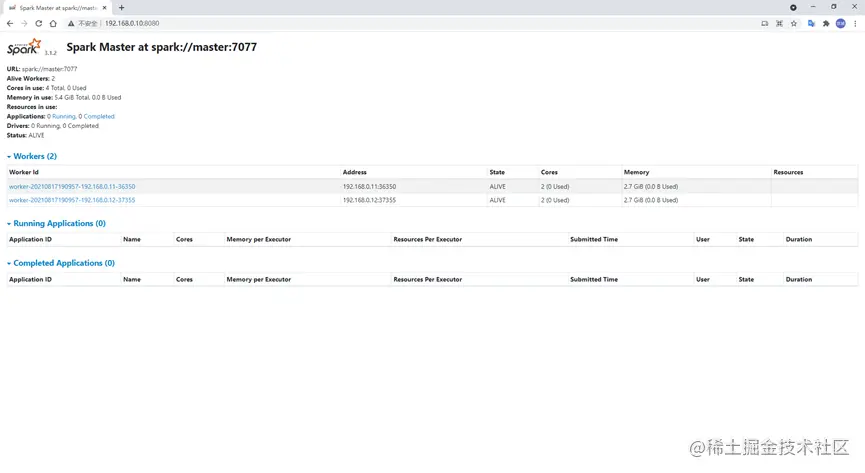This screenshot has height=473, width=865.
Task: Click the browser forward arrow
Action: point(24,23)
